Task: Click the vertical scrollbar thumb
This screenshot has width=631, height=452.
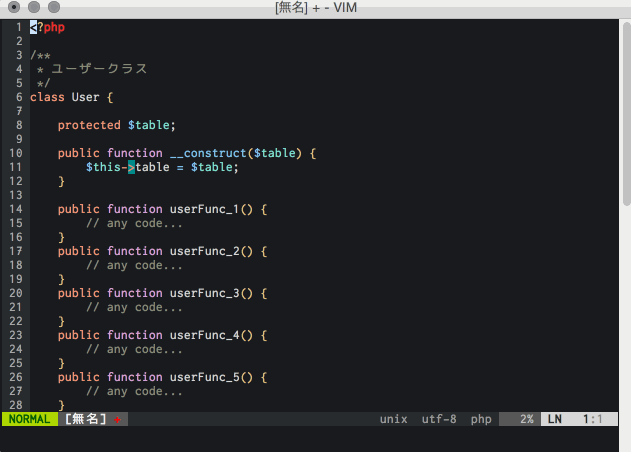Action: click(627, 114)
